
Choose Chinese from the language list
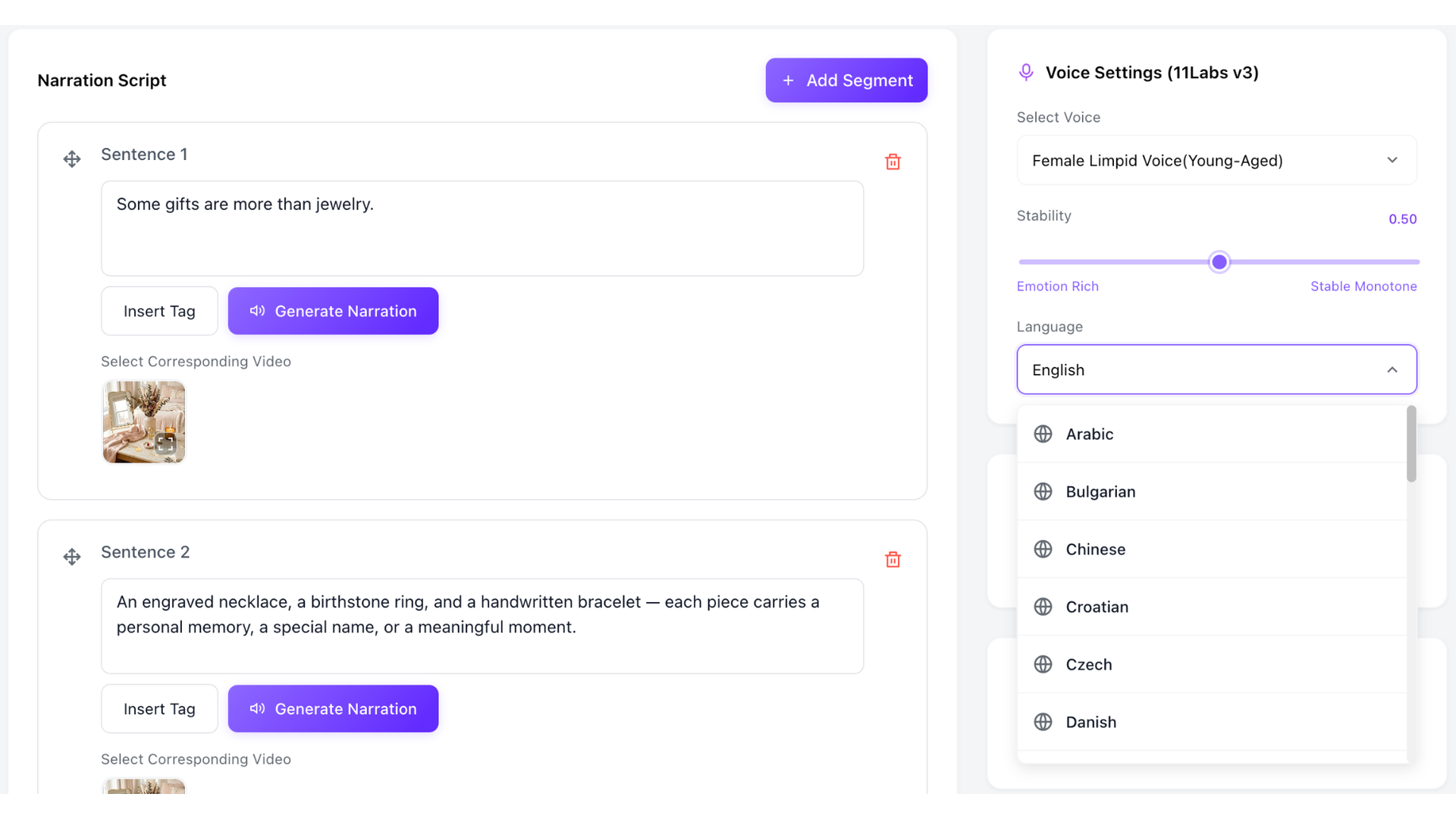pos(1212,549)
